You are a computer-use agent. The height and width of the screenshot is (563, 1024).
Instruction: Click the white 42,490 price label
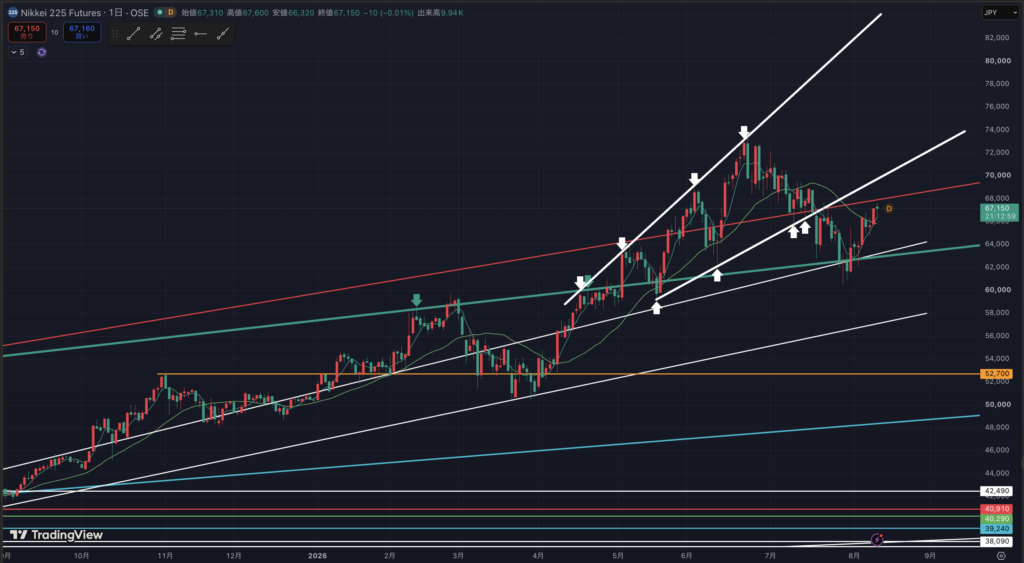pyautogui.click(x=997, y=491)
